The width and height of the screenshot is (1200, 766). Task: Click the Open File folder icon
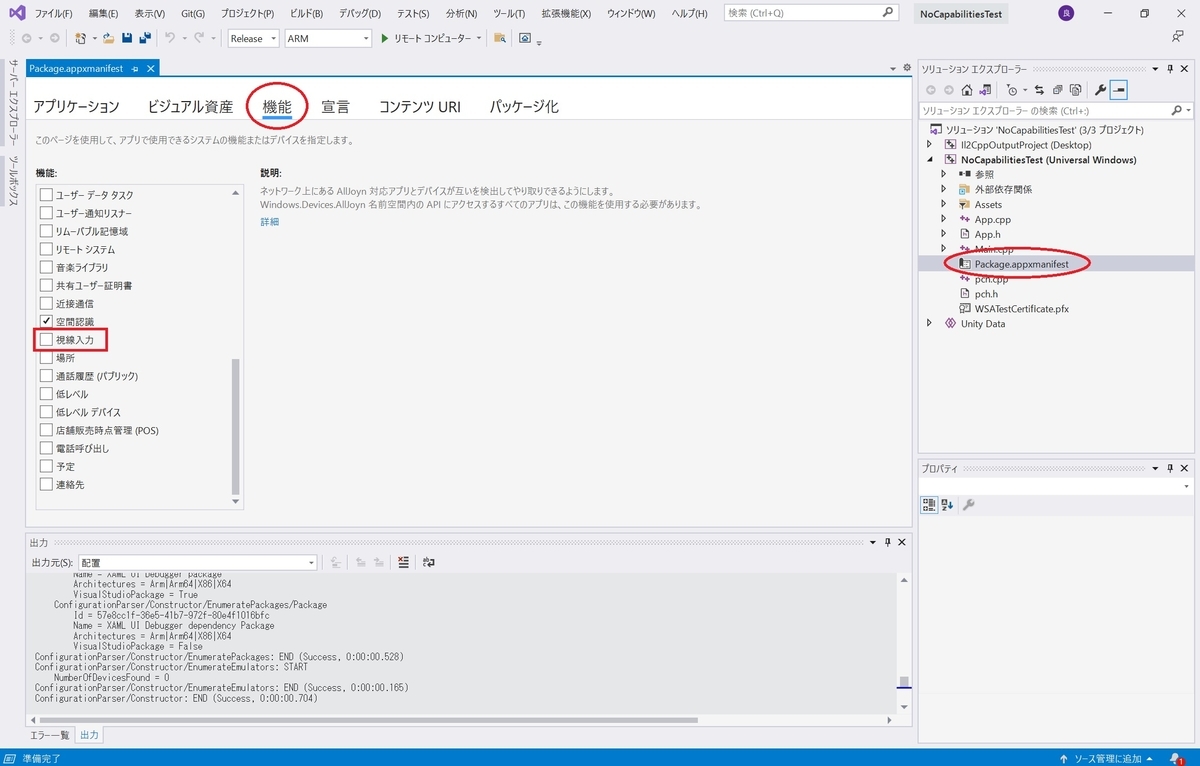click(x=108, y=38)
